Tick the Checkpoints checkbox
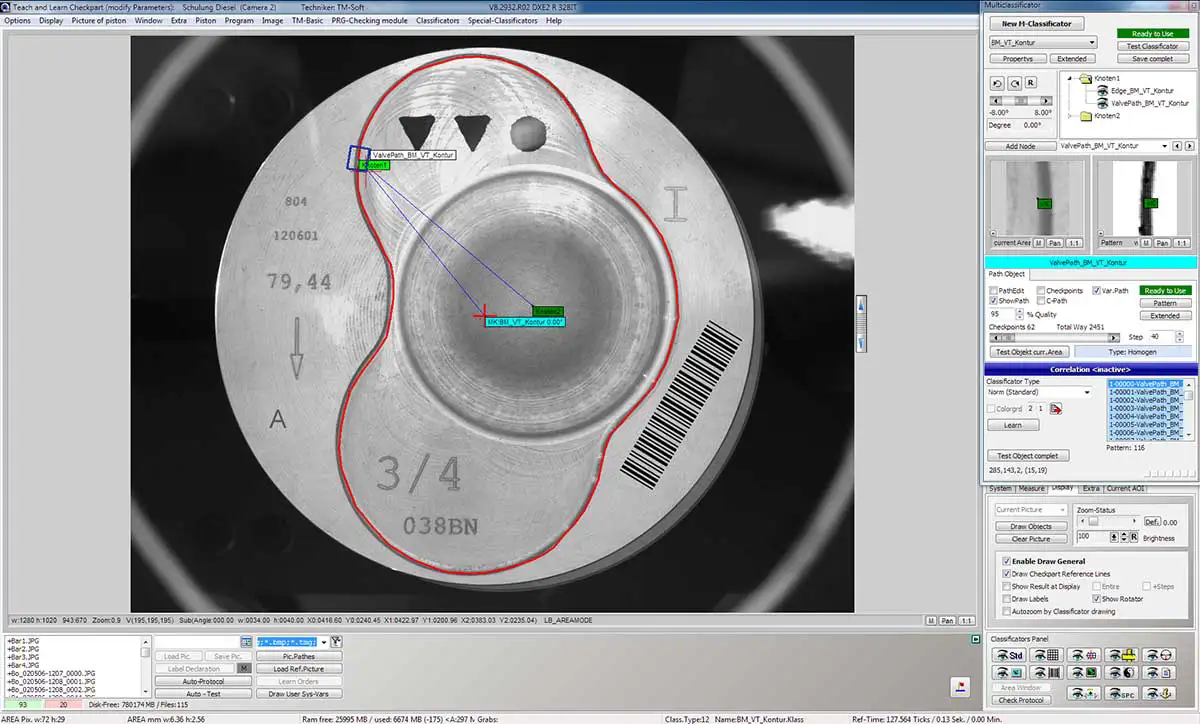 [x=1041, y=290]
